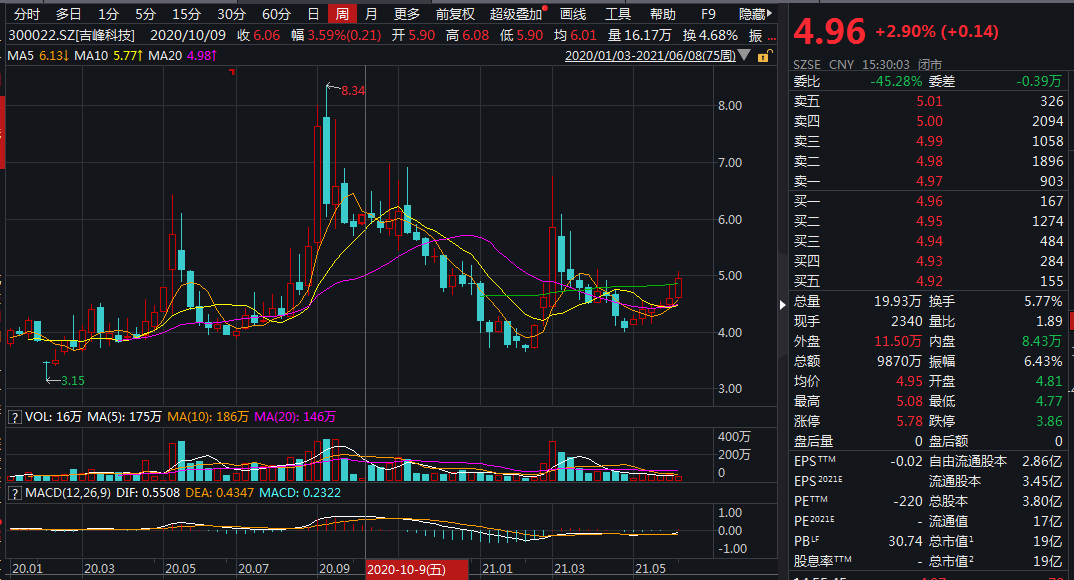Open the MACD indicator help question mark
This screenshot has width=1074, height=580.
pos(14,493)
